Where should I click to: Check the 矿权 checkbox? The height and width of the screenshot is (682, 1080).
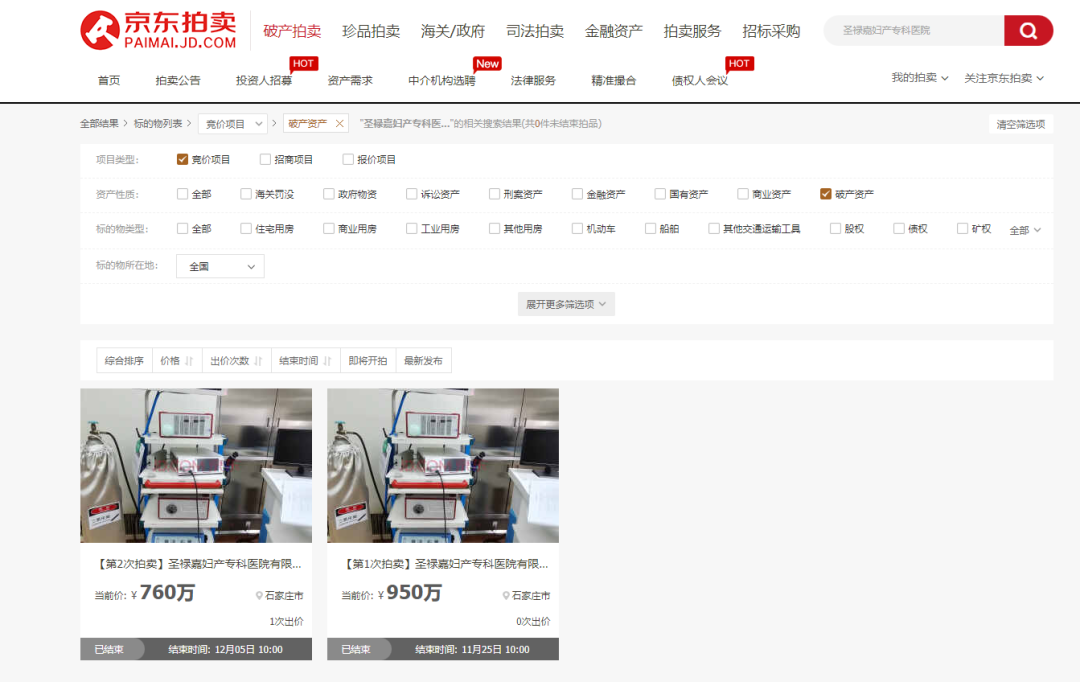[x=962, y=229]
